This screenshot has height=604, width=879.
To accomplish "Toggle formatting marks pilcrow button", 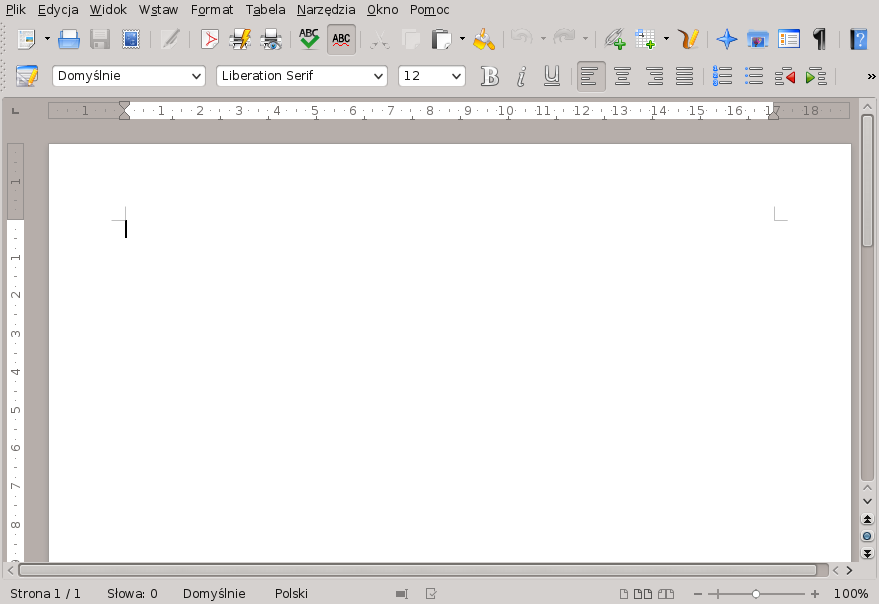I will pos(820,40).
